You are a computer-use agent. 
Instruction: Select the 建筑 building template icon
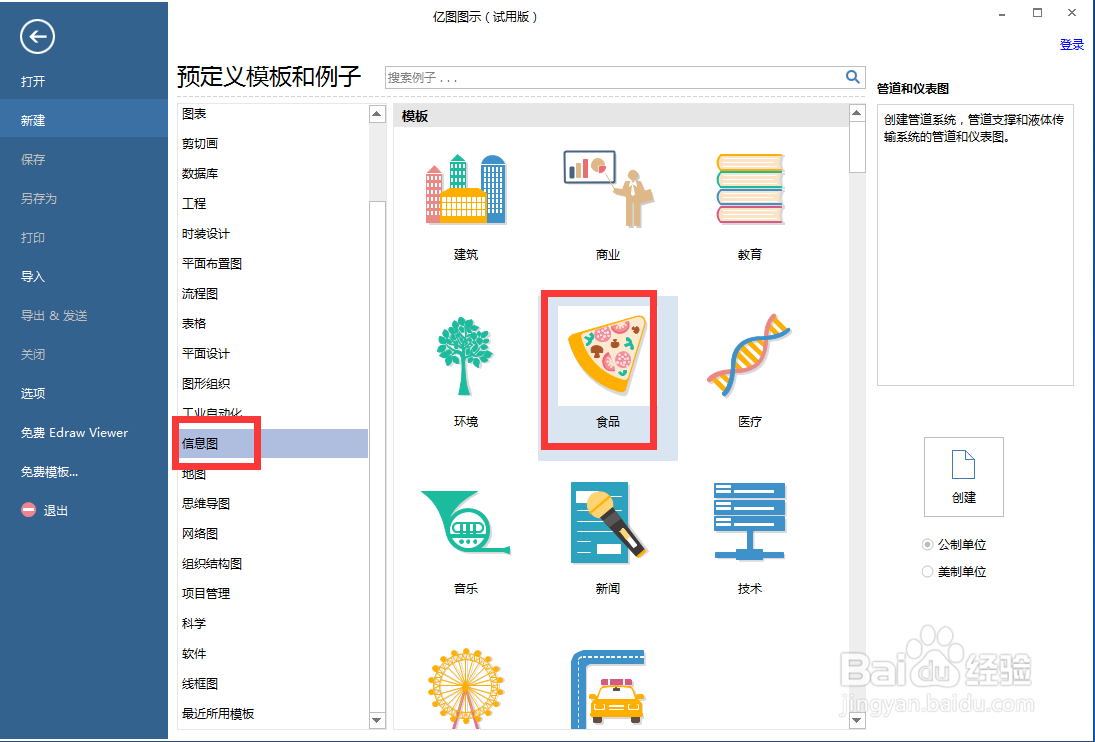pyautogui.click(x=465, y=189)
